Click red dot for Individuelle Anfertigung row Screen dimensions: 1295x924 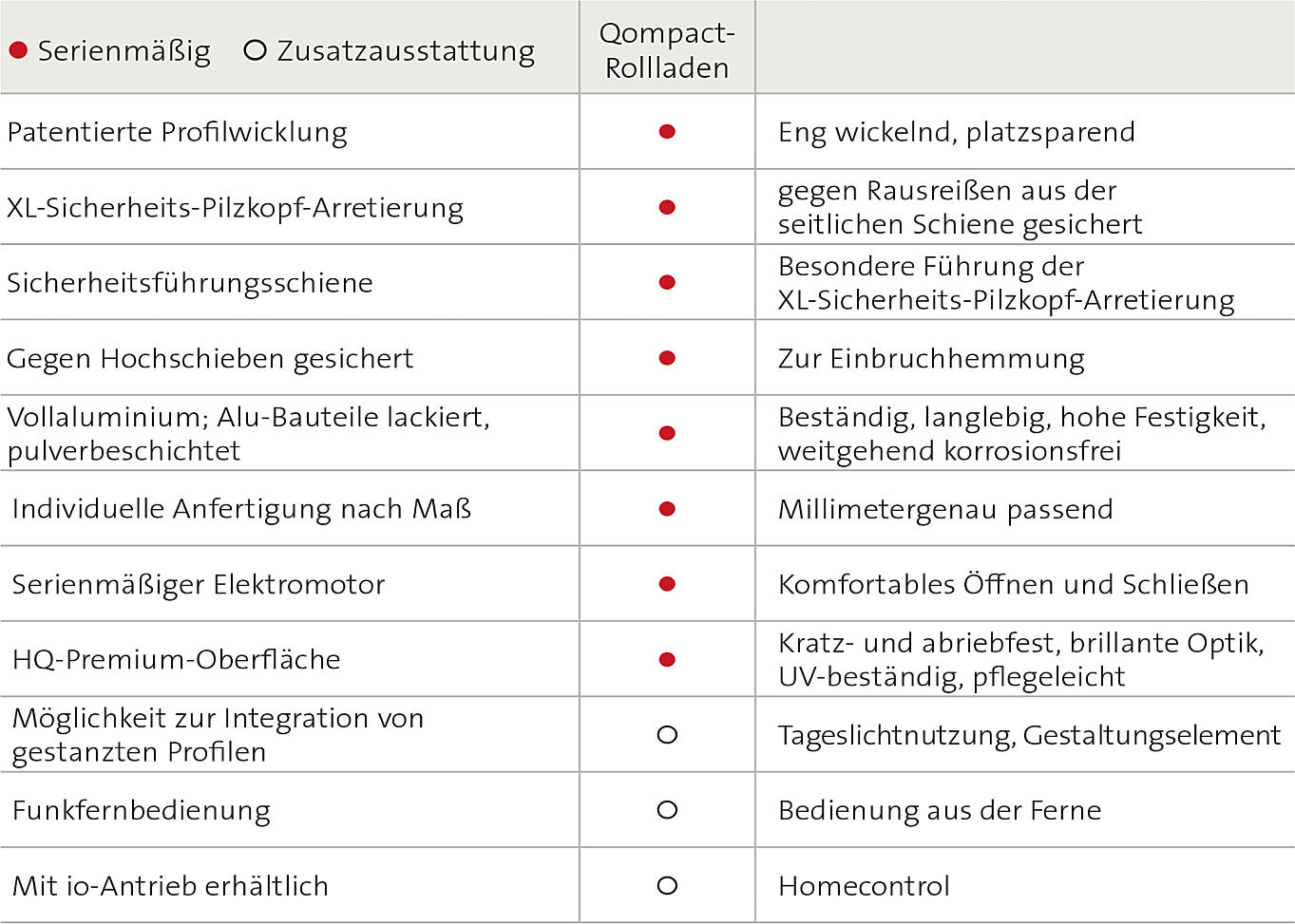(667, 509)
